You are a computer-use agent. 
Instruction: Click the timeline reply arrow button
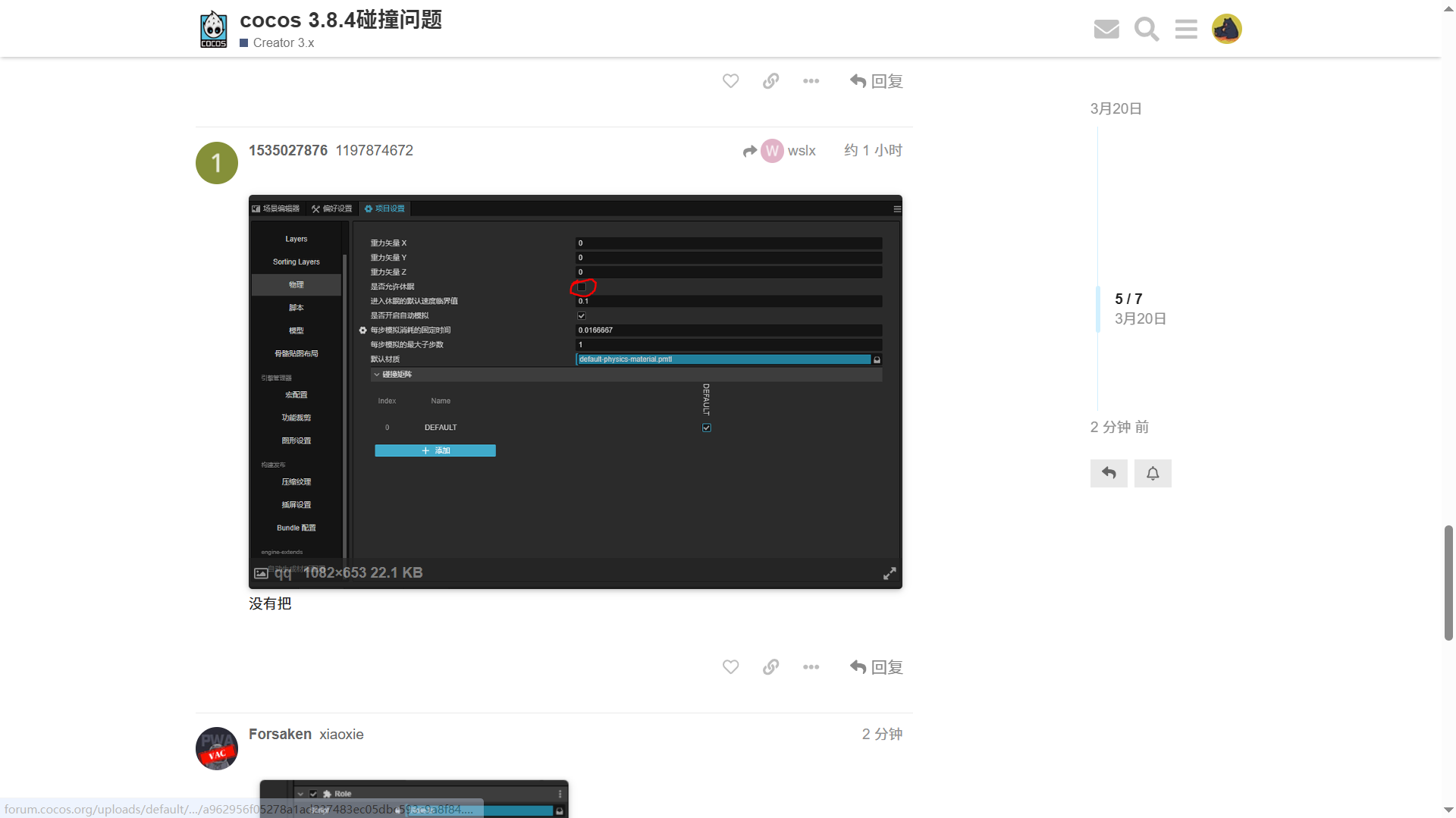pos(1109,473)
